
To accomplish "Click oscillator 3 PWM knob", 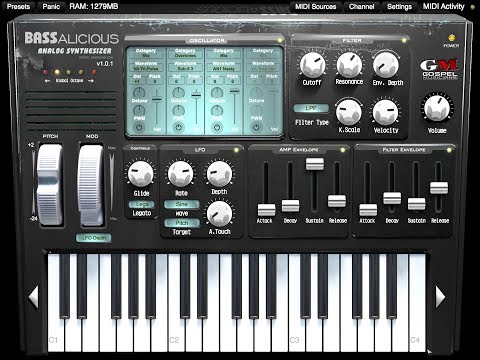I will pos(217,110).
